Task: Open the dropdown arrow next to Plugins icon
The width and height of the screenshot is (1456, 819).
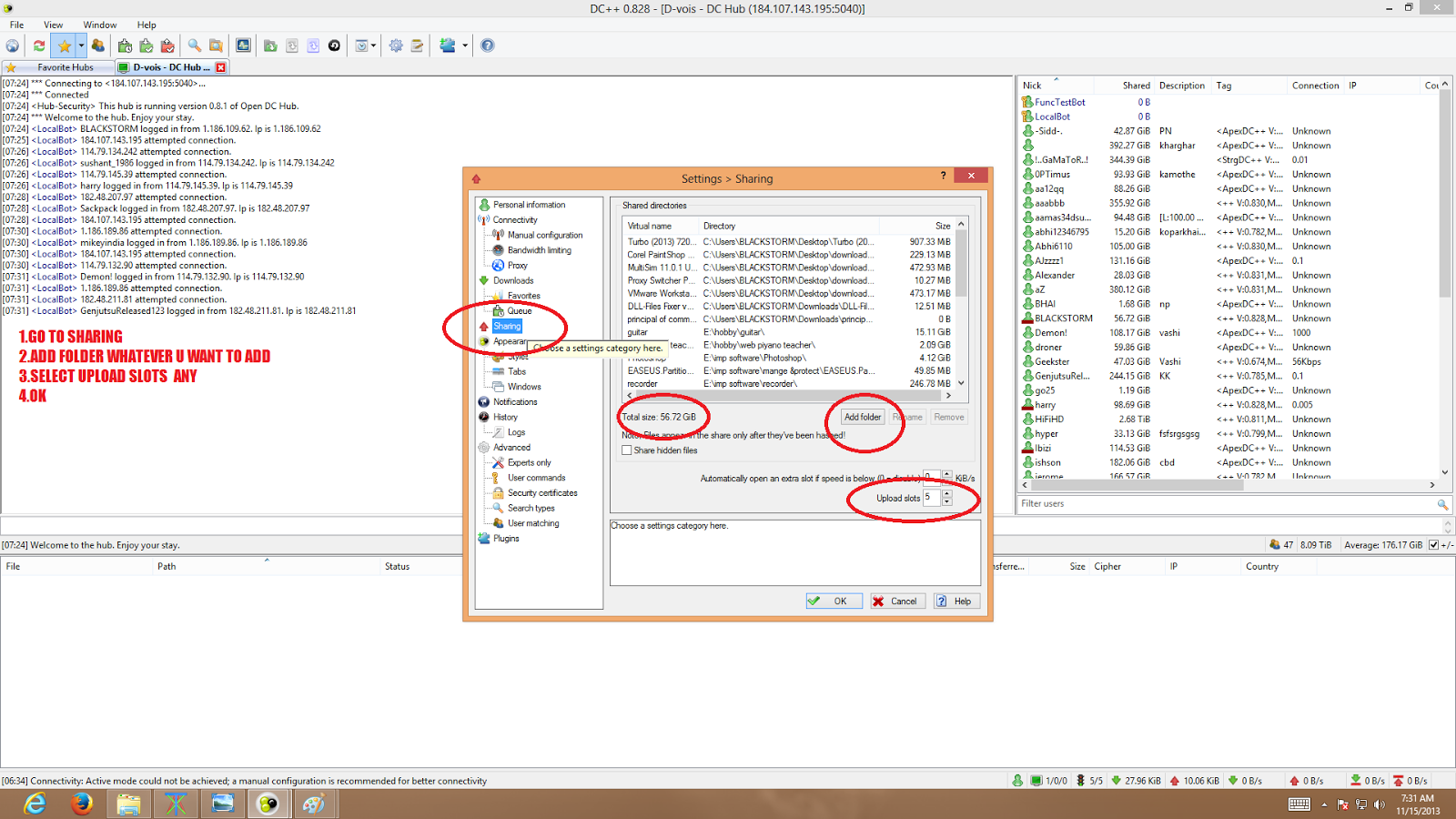Action: pyautogui.click(x=465, y=45)
